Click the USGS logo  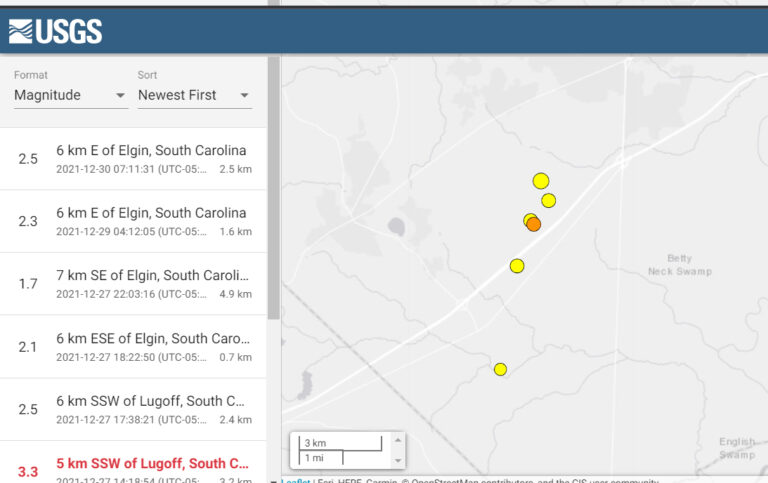pyautogui.click(x=55, y=31)
